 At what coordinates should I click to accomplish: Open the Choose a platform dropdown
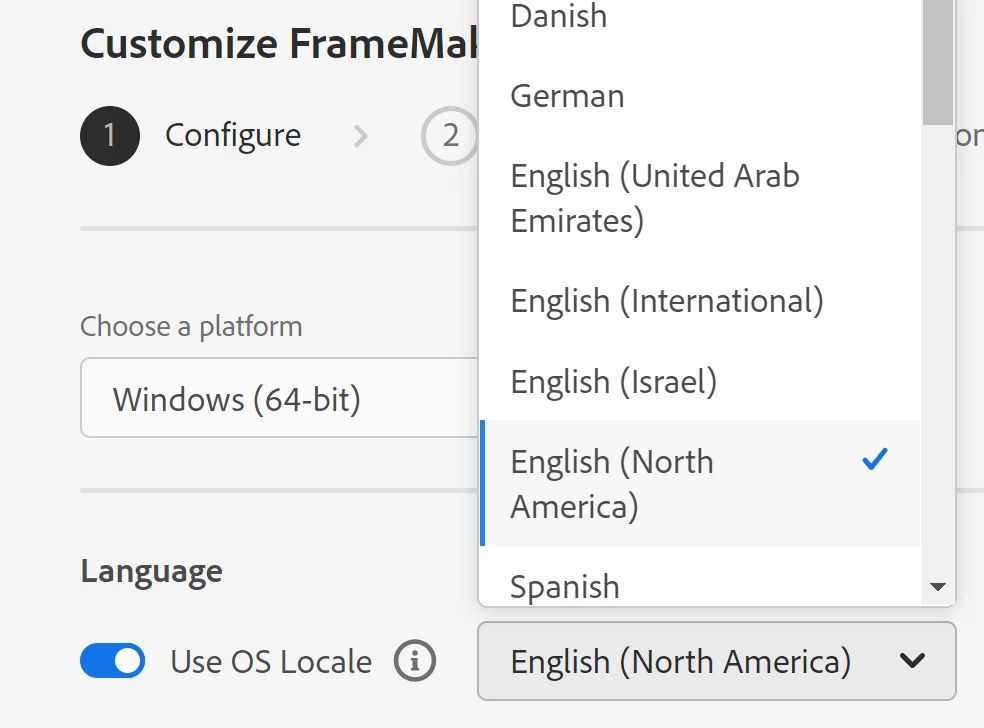(x=280, y=399)
